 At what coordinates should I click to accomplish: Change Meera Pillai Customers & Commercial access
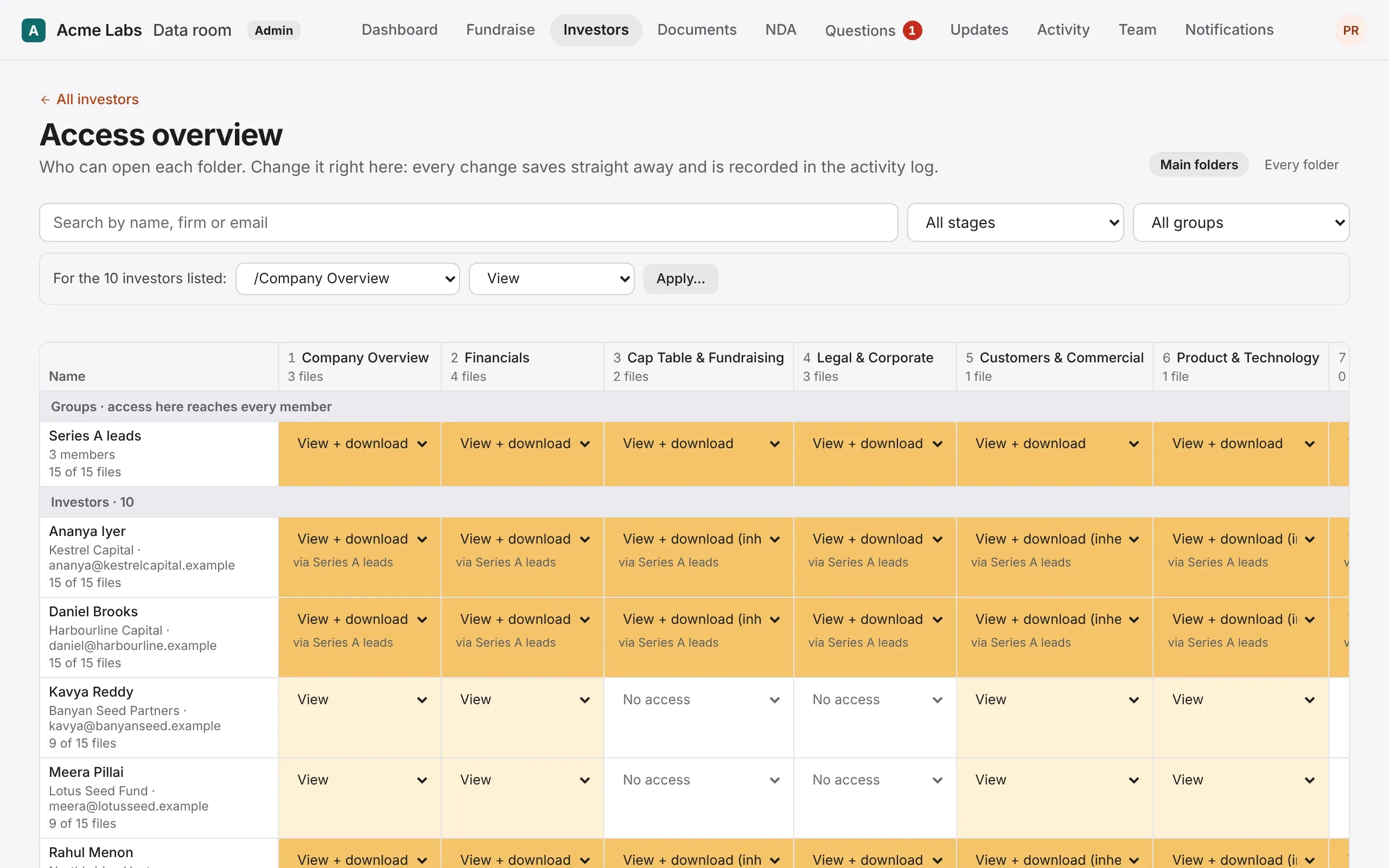coord(1055,780)
